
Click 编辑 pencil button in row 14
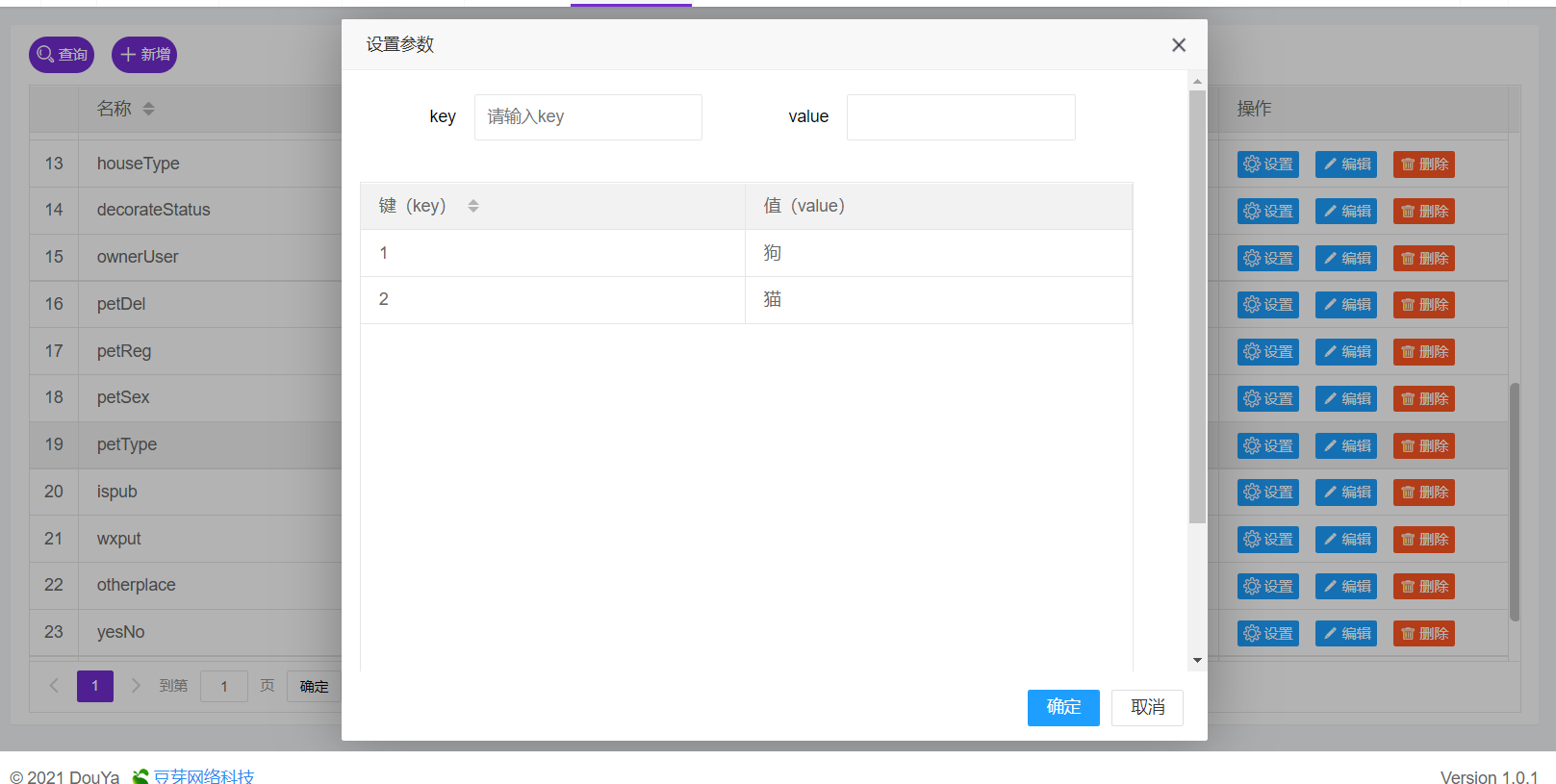click(1346, 212)
